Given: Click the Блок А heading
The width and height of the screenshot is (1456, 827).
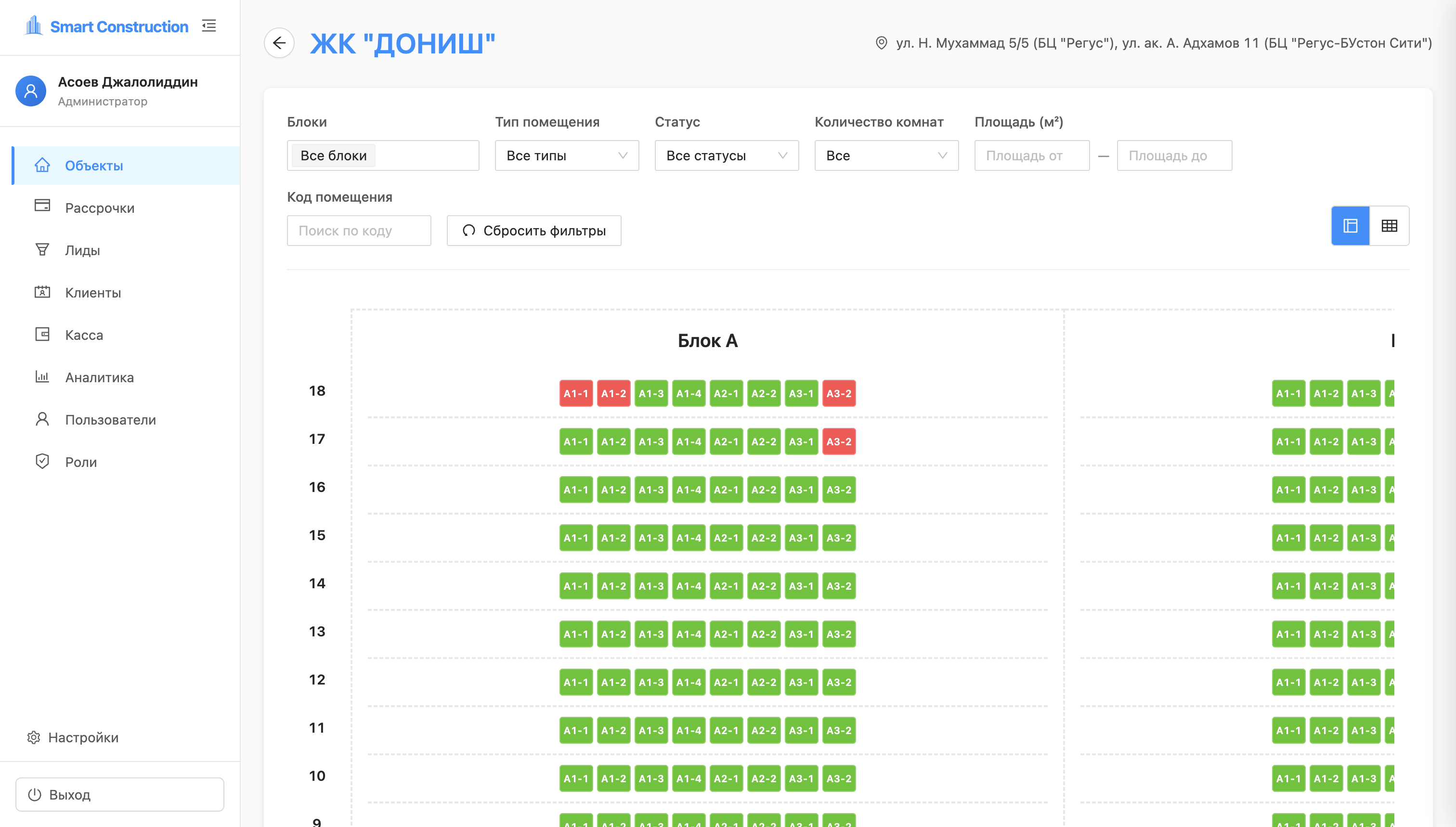Looking at the screenshot, I should (x=707, y=340).
